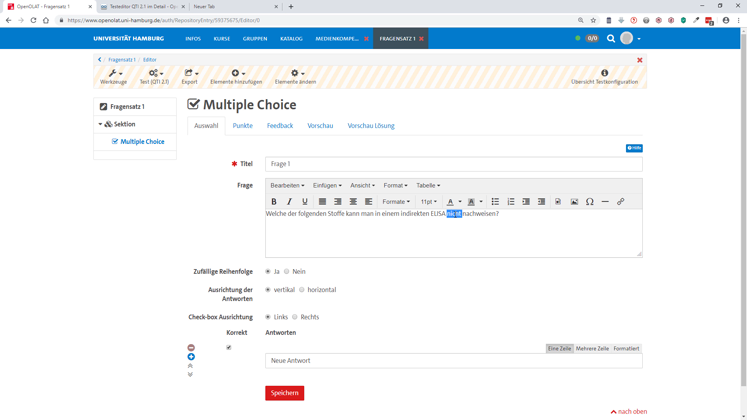Insert a bulleted list

point(495,202)
